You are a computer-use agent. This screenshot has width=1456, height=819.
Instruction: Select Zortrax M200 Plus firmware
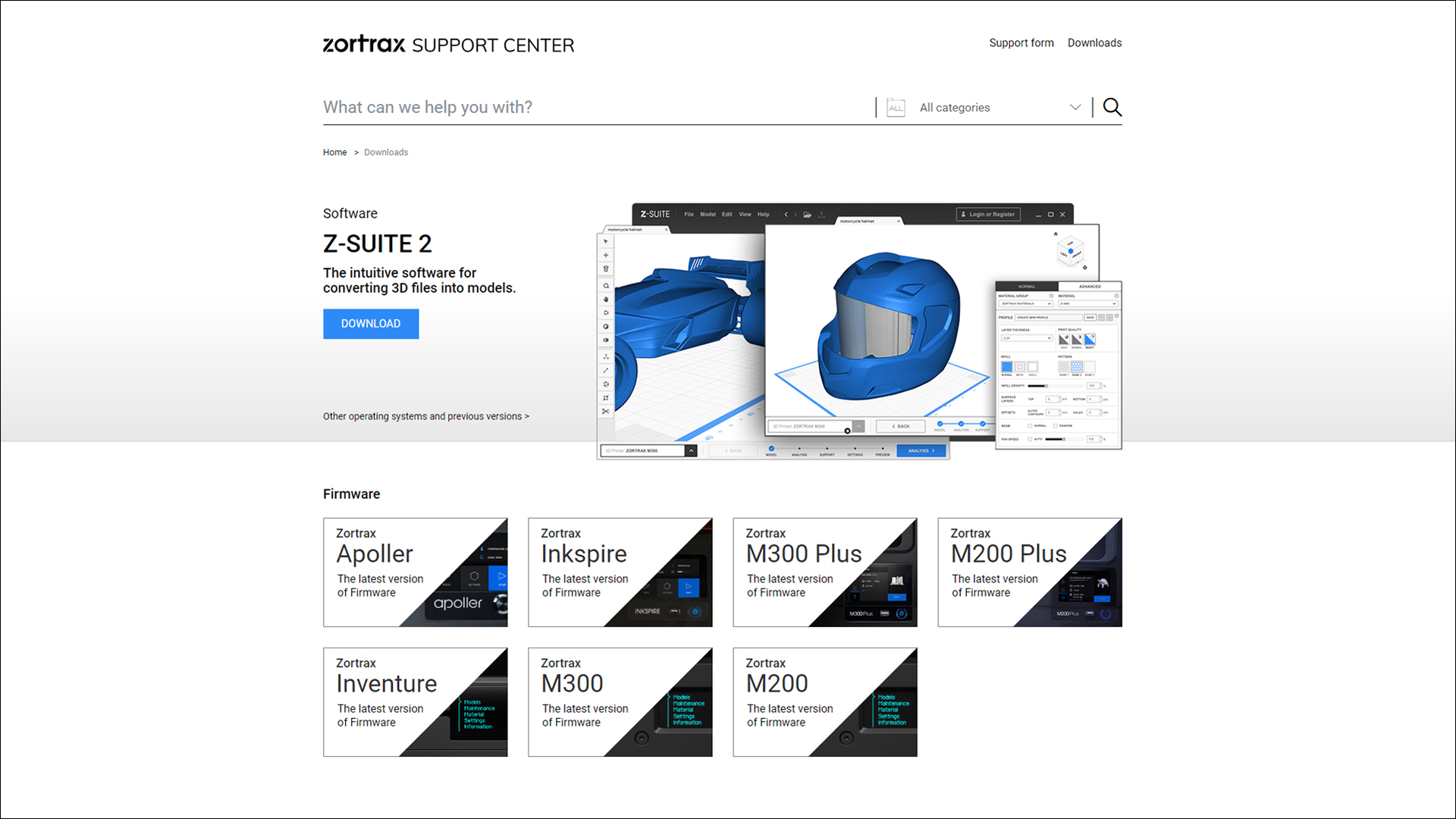click(x=1029, y=573)
